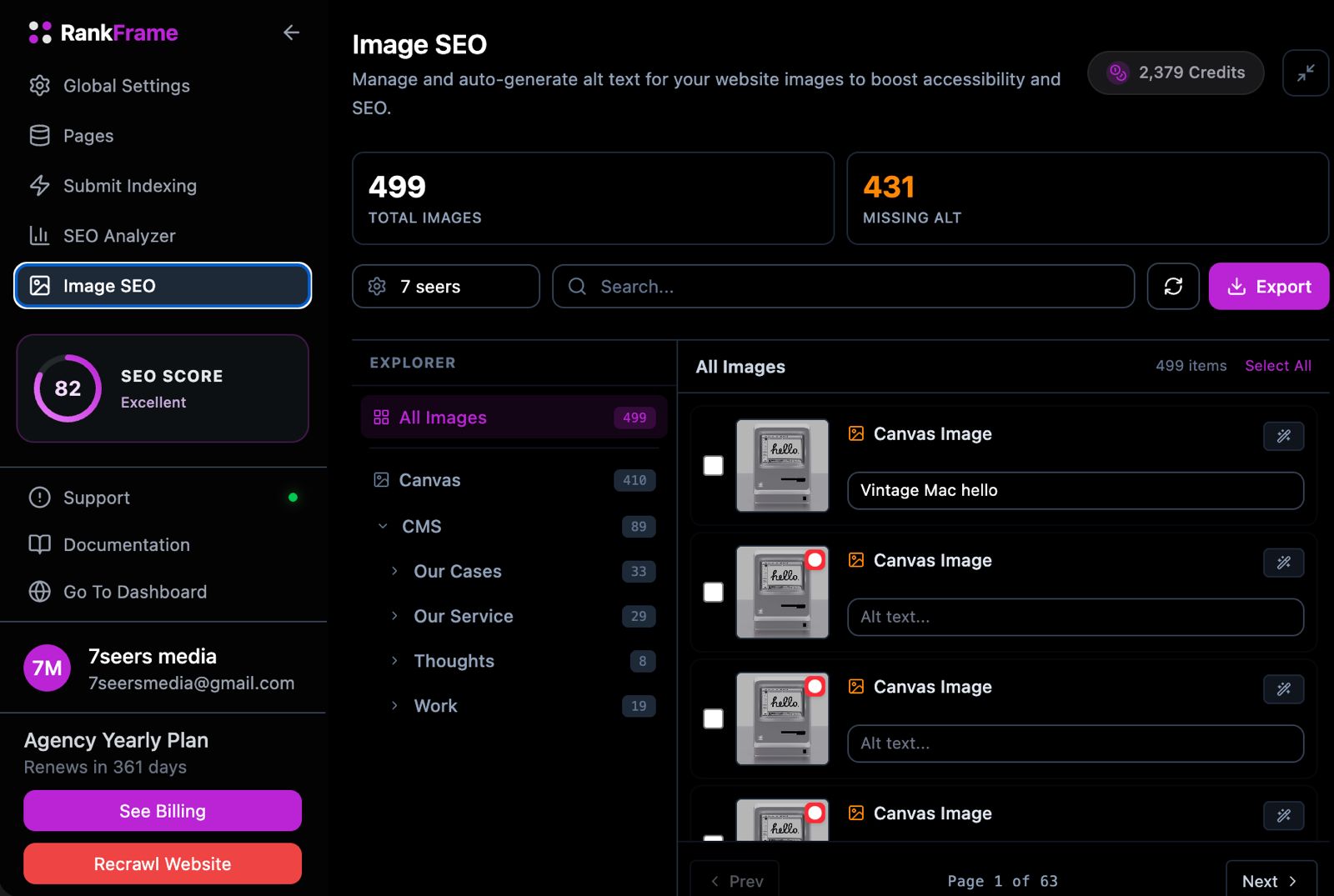Collapse the sidebar using the back arrow
The image size is (1334, 896).
click(291, 33)
